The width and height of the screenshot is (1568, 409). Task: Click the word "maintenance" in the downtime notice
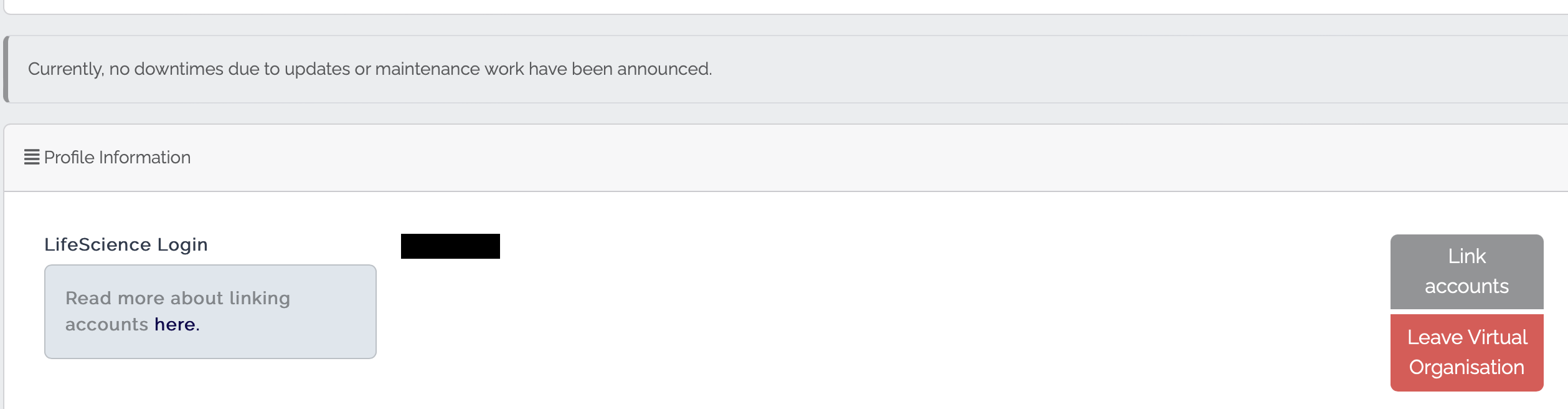(x=427, y=69)
